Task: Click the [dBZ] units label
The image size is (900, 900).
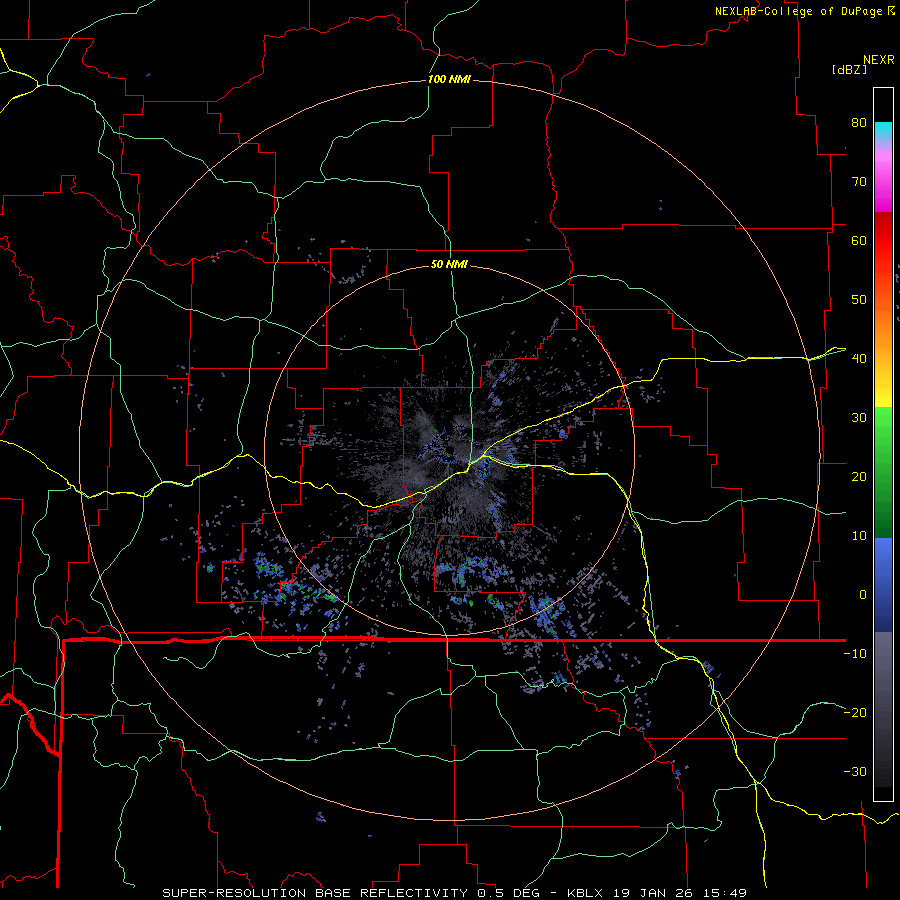Action: 849,69
